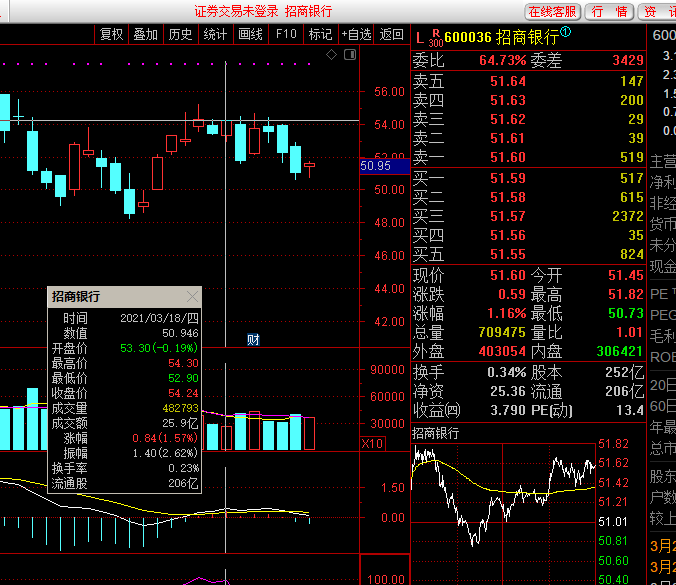The image size is (676, 585).
Task: Click 内盘 value 306421
Action: pyautogui.click(x=620, y=351)
